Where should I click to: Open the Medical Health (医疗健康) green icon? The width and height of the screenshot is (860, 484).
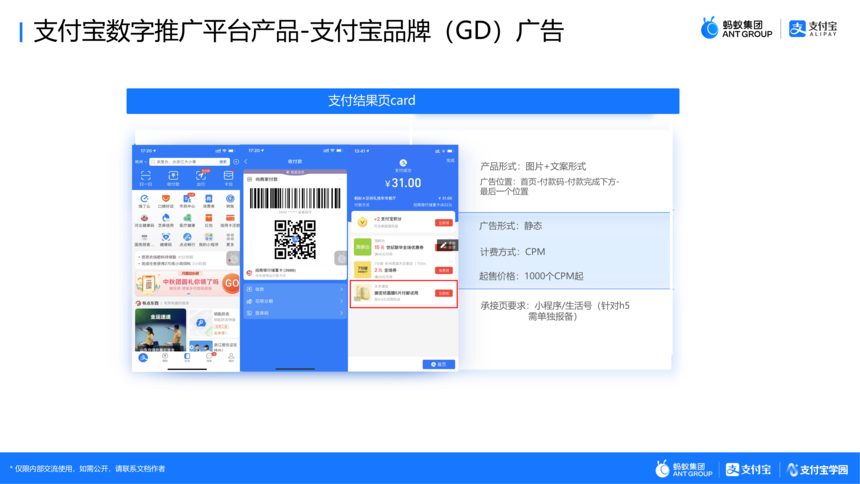(x=187, y=218)
